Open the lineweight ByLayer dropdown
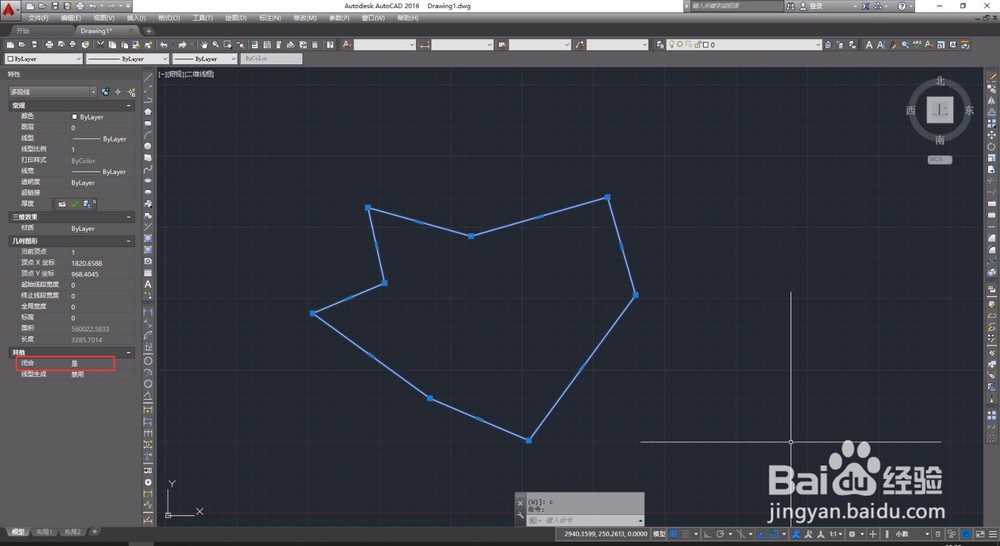Viewport: 1000px width, 546px height. pos(205,59)
